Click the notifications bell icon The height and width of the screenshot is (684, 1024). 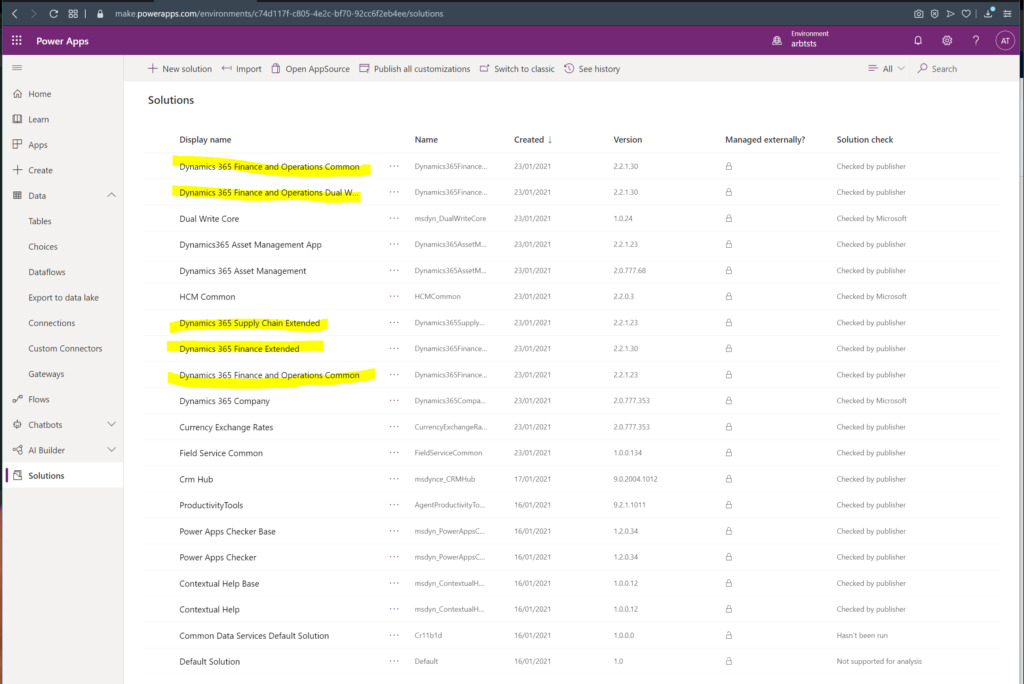[918, 40]
